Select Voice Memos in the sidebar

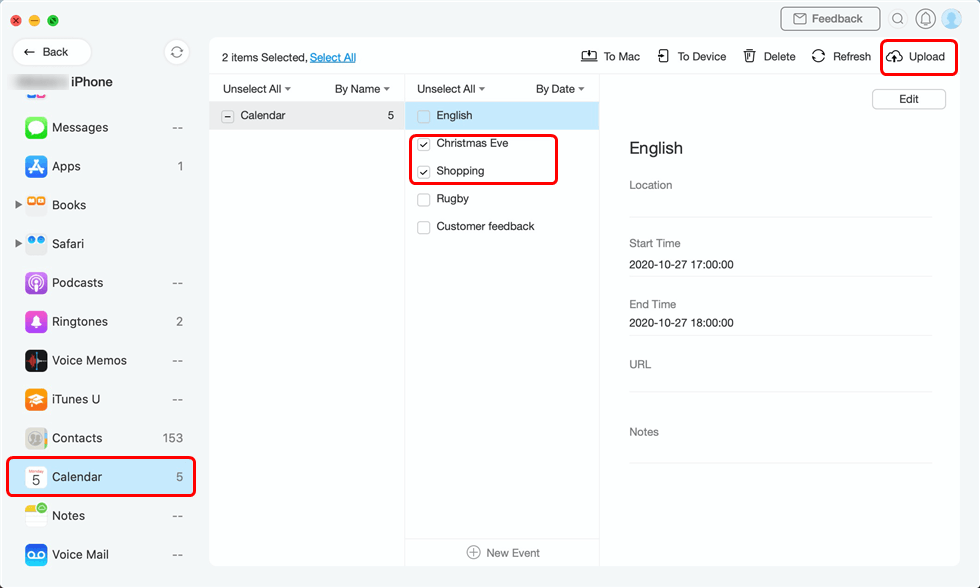[90, 360]
